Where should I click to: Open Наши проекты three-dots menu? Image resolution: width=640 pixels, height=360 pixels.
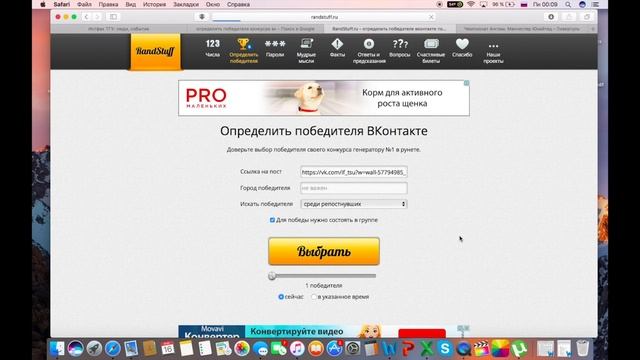pyautogui.click(x=493, y=52)
